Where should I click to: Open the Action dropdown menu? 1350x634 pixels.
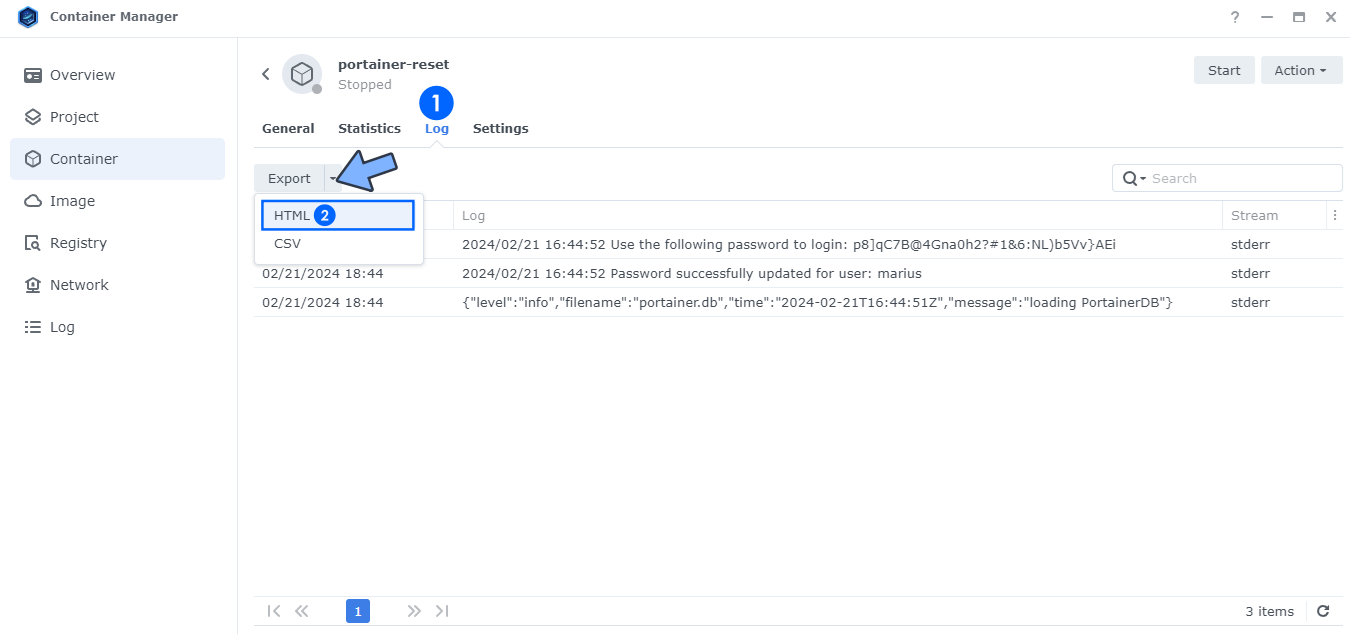tap(1301, 69)
